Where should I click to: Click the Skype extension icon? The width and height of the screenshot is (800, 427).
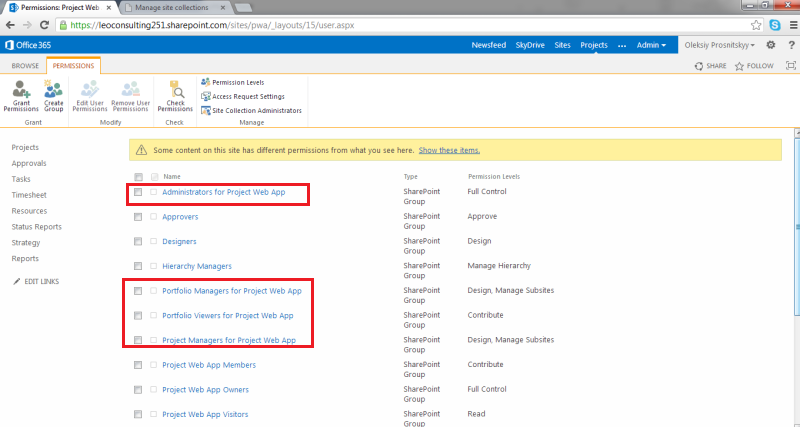pos(775,24)
